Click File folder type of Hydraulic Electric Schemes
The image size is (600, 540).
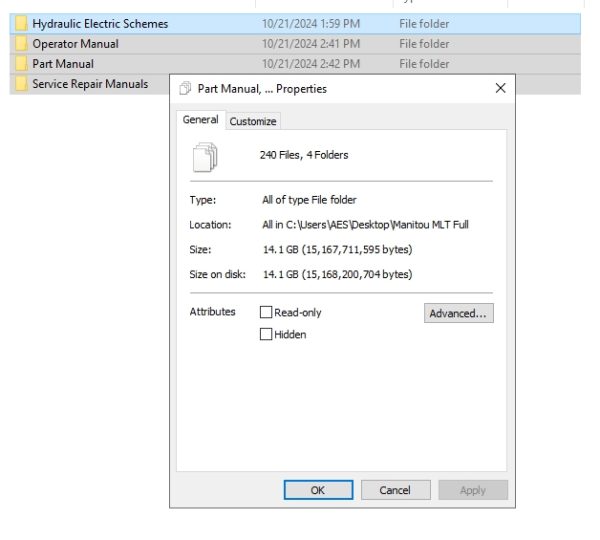click(x=424, y=24)
